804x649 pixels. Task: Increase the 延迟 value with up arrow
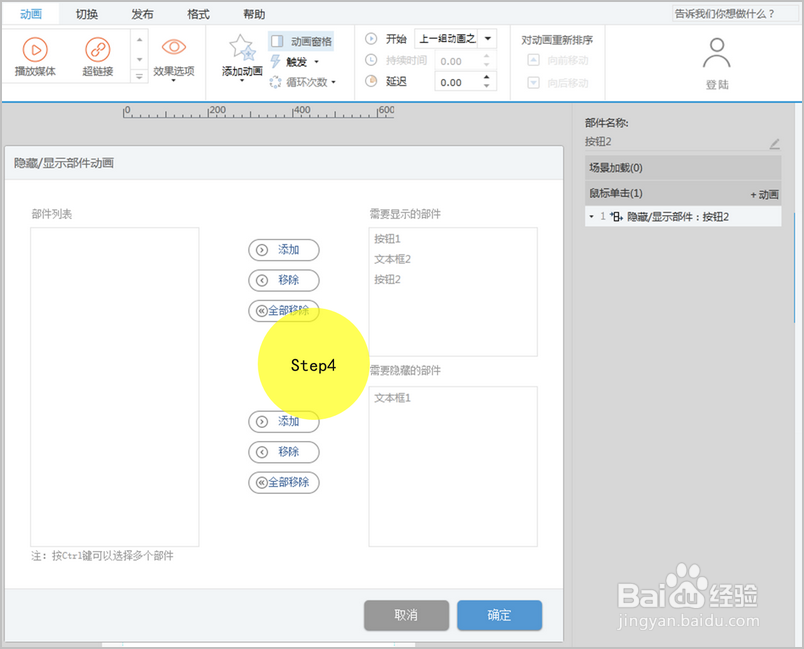pos(487,77)
